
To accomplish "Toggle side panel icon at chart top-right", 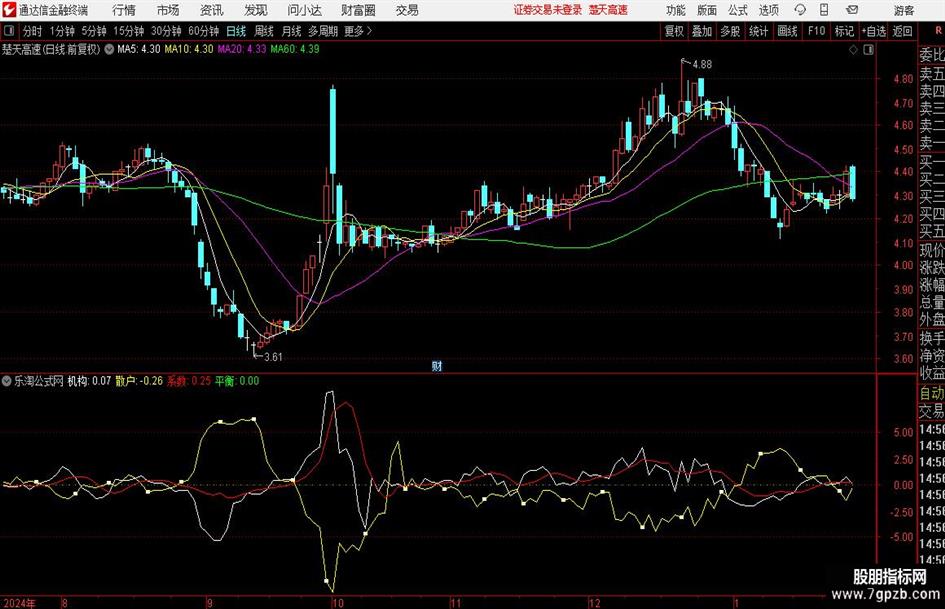I will [x=868, y=50].
